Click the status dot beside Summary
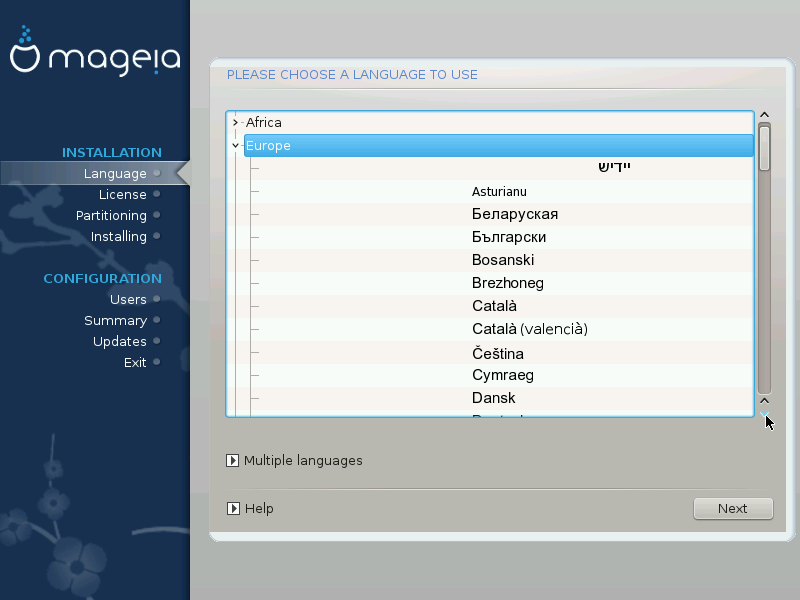This screenshot has width=800, height=600. coord(157,320)
